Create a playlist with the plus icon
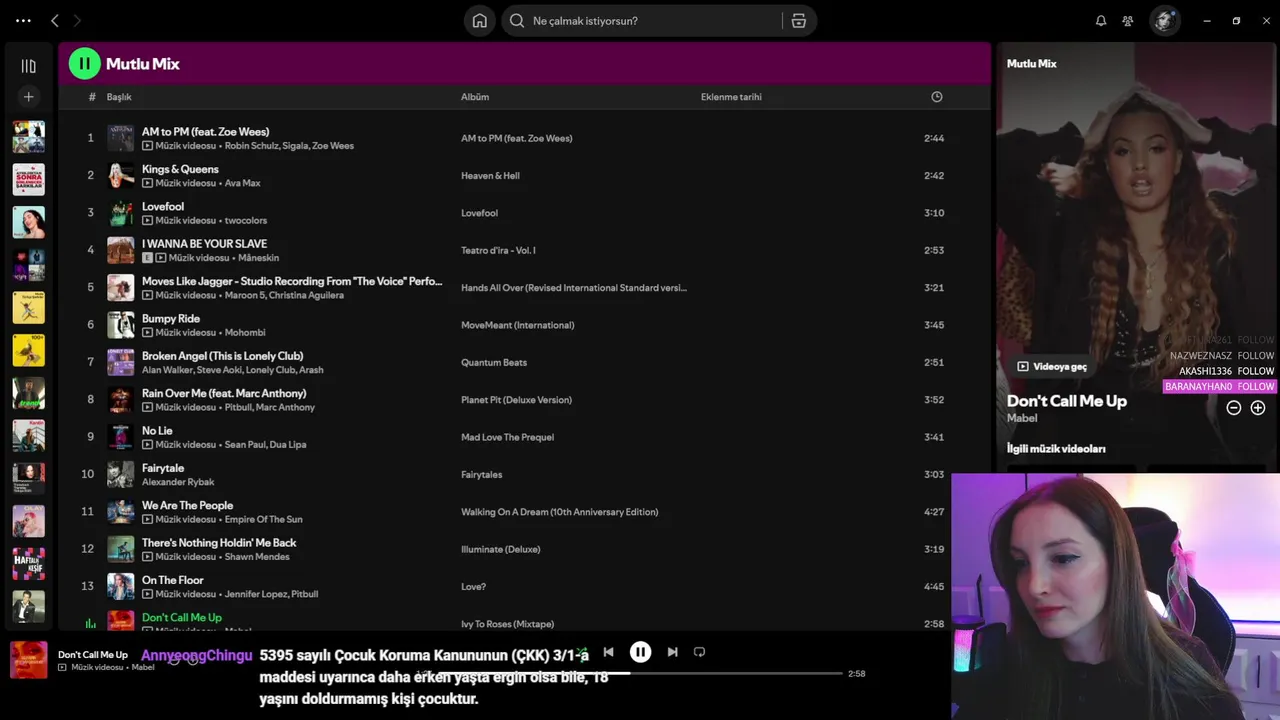This screenshot has height=720, width=1280. point(28,97)
